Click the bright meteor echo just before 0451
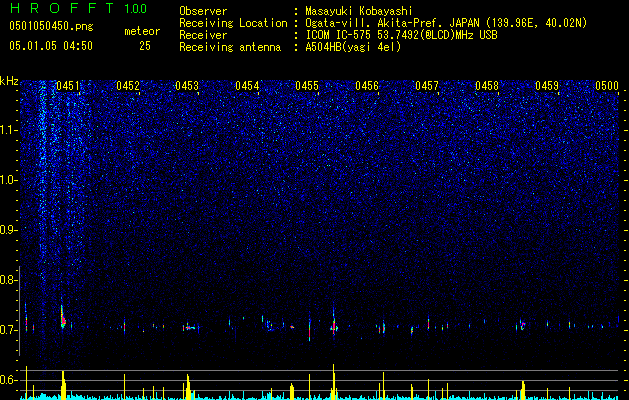The image size is (629, 400). point(63,317)
